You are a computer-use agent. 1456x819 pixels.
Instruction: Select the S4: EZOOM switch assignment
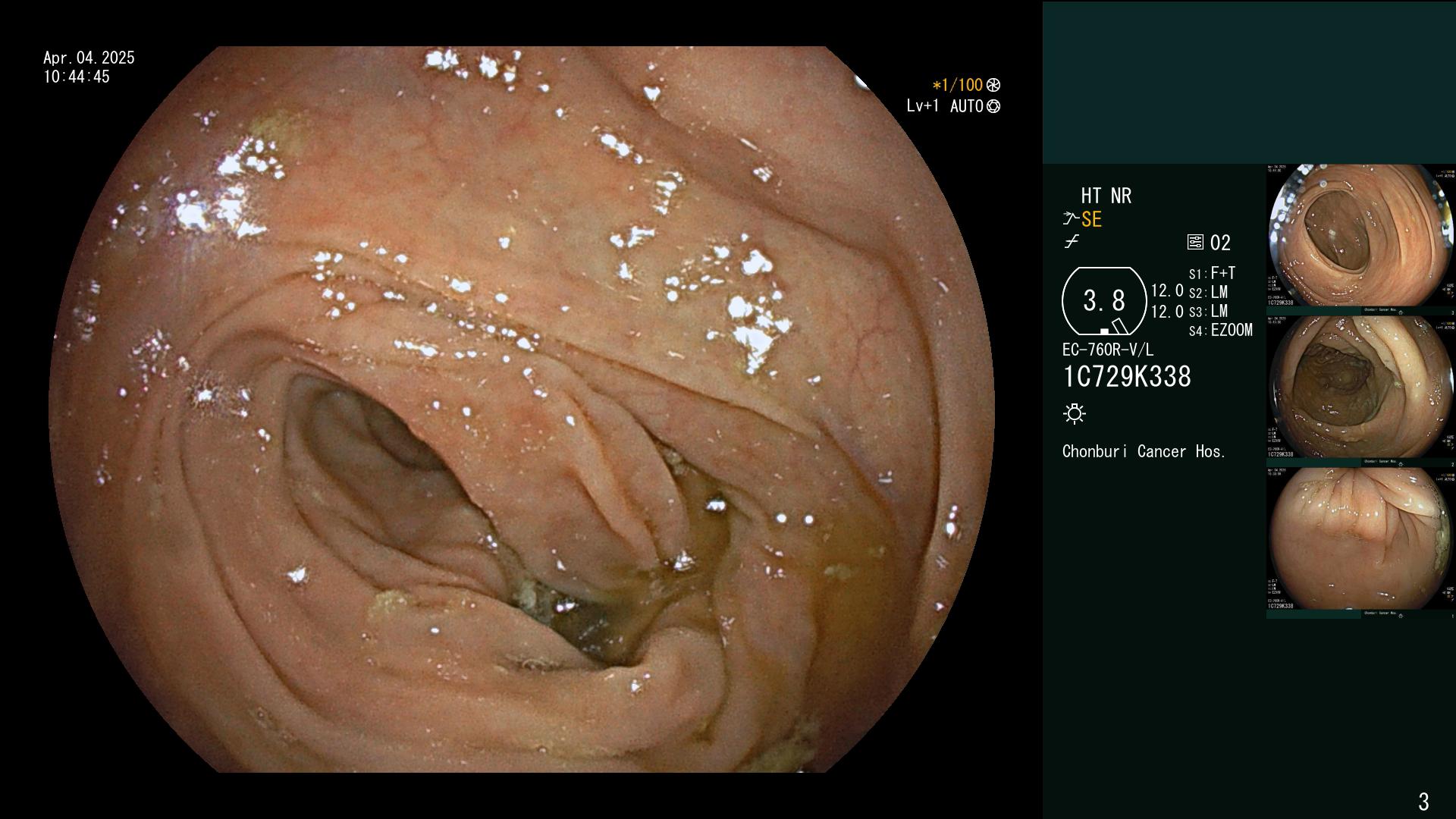[1220, 331]
